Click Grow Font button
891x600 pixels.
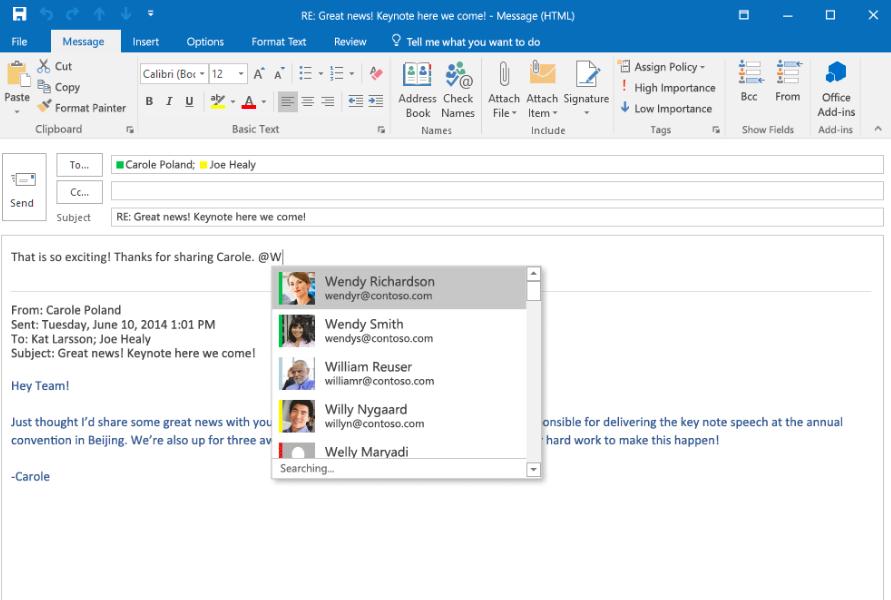click(x=259, y=74)
